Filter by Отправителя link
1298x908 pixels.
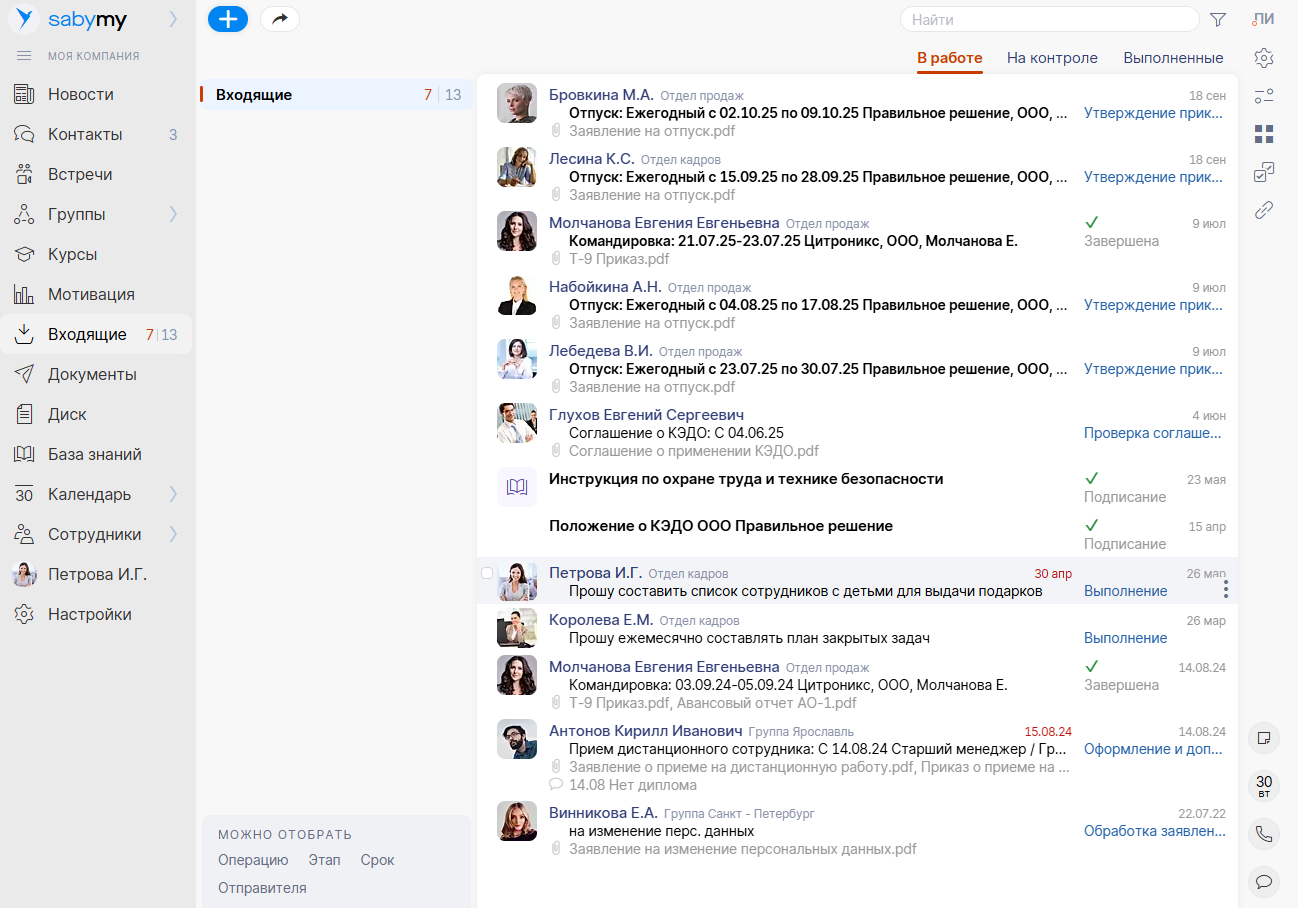262,888
